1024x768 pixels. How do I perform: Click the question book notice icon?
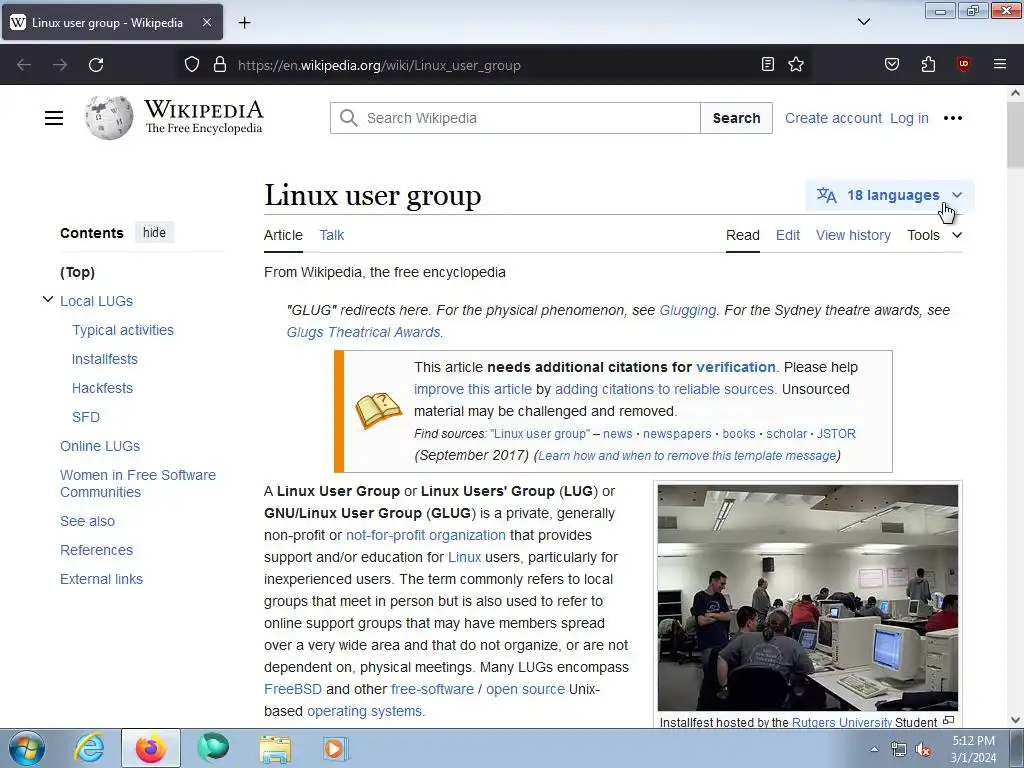pyautogui.click(x=378, y=411)
